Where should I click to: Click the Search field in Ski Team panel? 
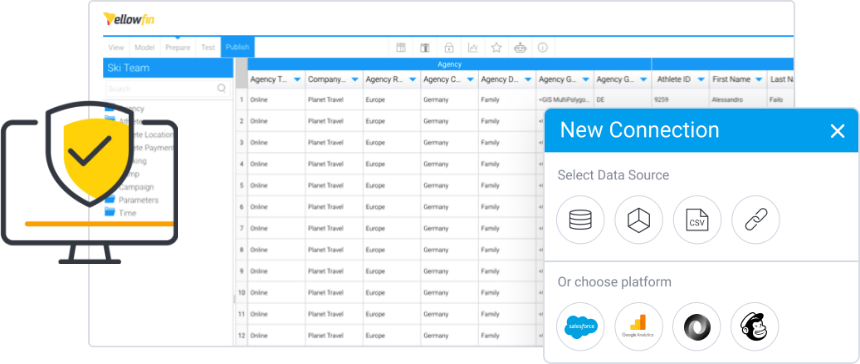(x=167, y=88)
